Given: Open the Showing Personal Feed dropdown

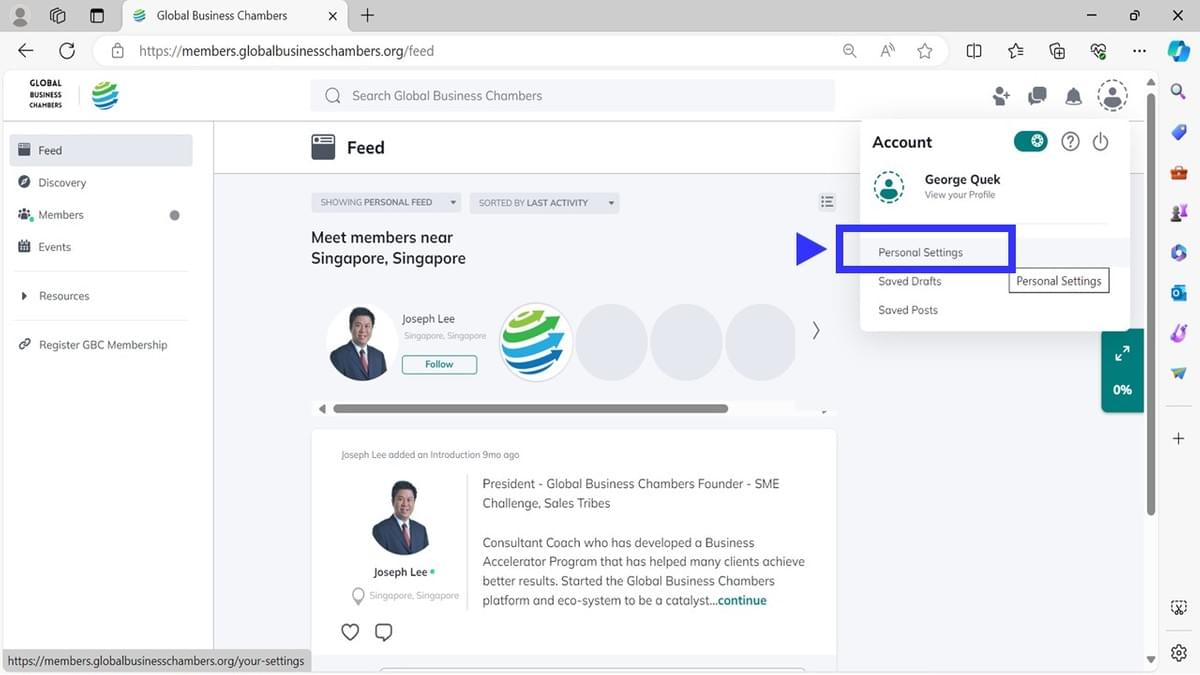Looking at the screenshot, I should click(x=386, y=203).
